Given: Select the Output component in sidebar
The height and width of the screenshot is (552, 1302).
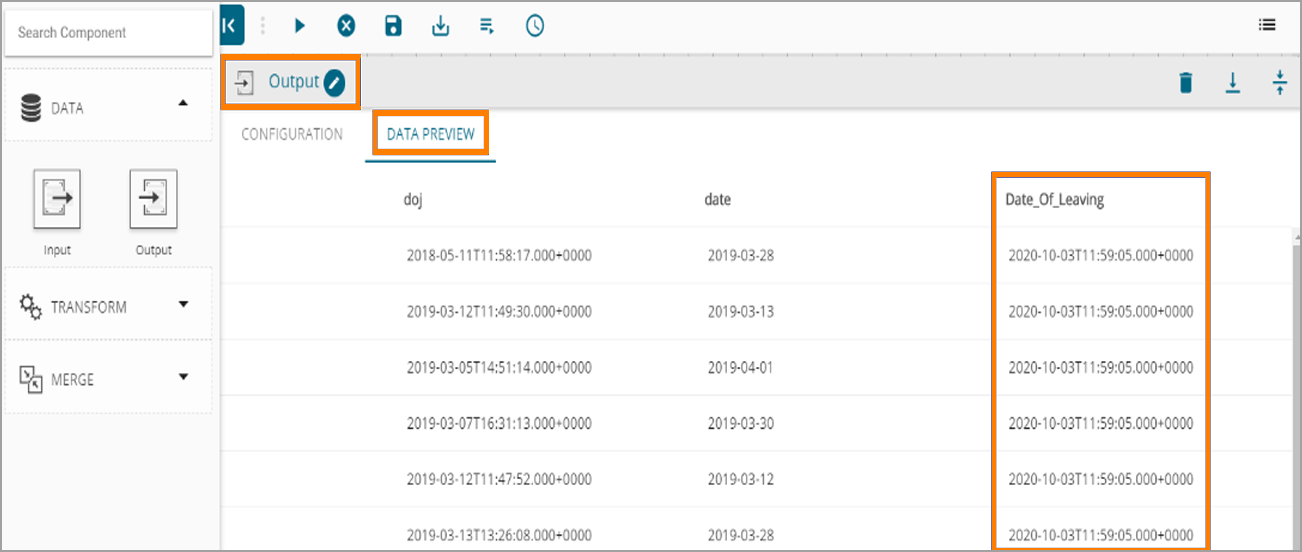Looking at the screenshot, I should click(x=153, y=201).
